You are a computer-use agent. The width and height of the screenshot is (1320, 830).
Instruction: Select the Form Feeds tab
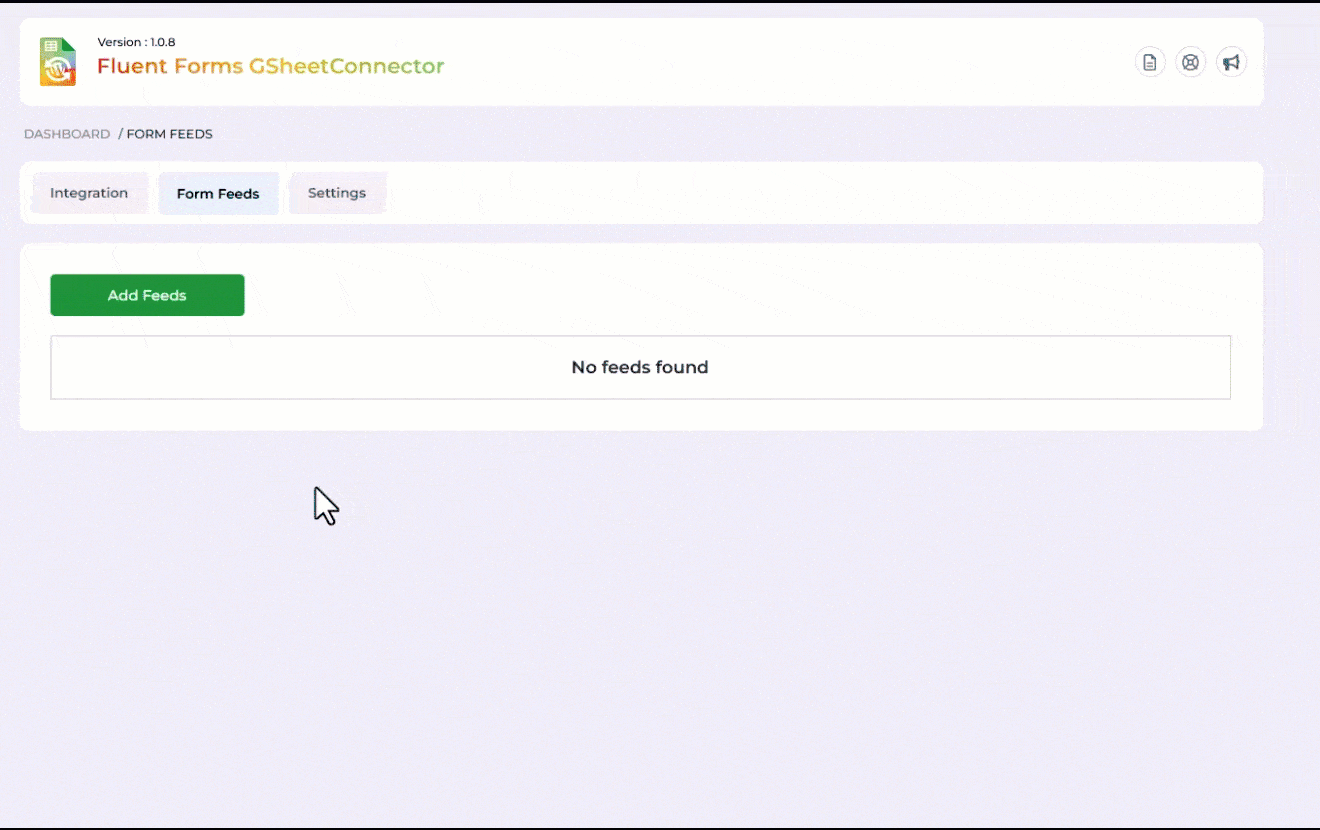(x=218, y=194)
